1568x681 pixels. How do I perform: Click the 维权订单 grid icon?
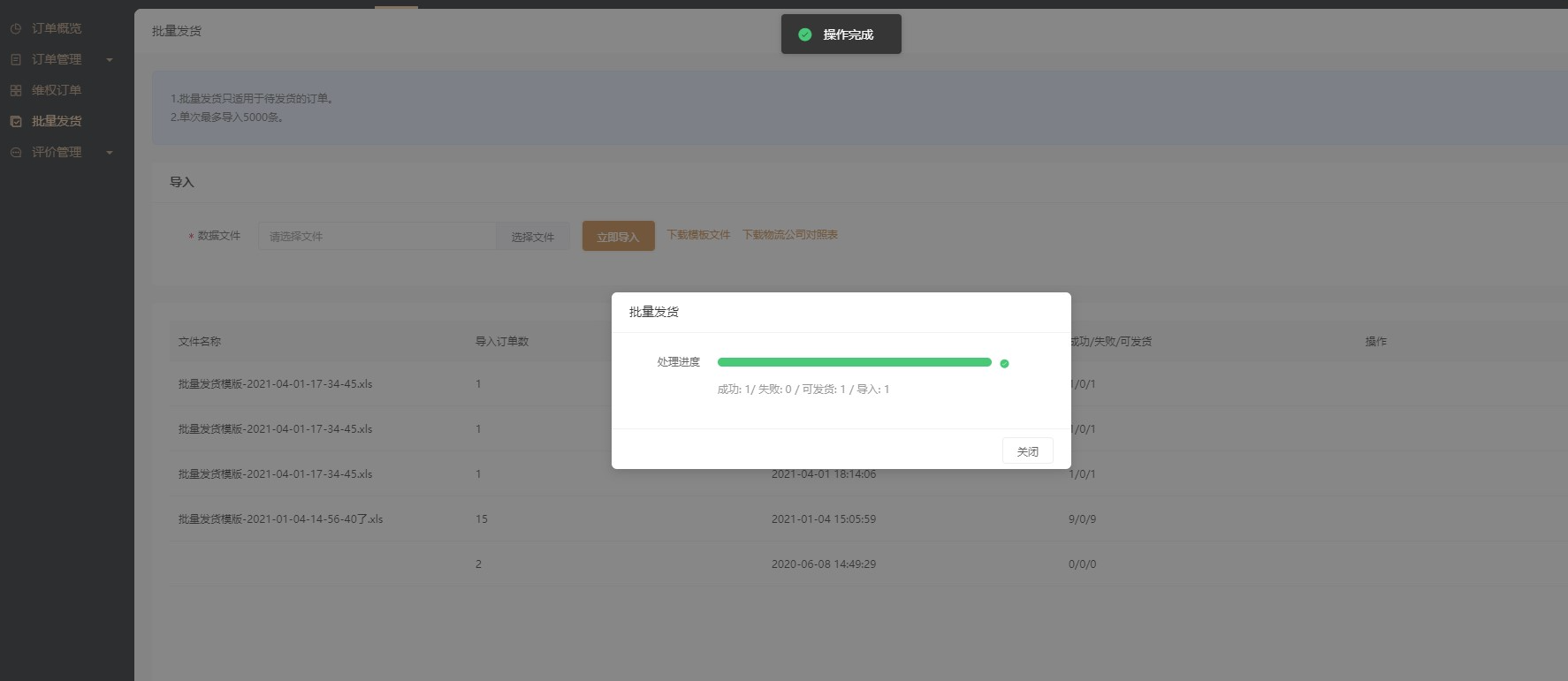16,91
